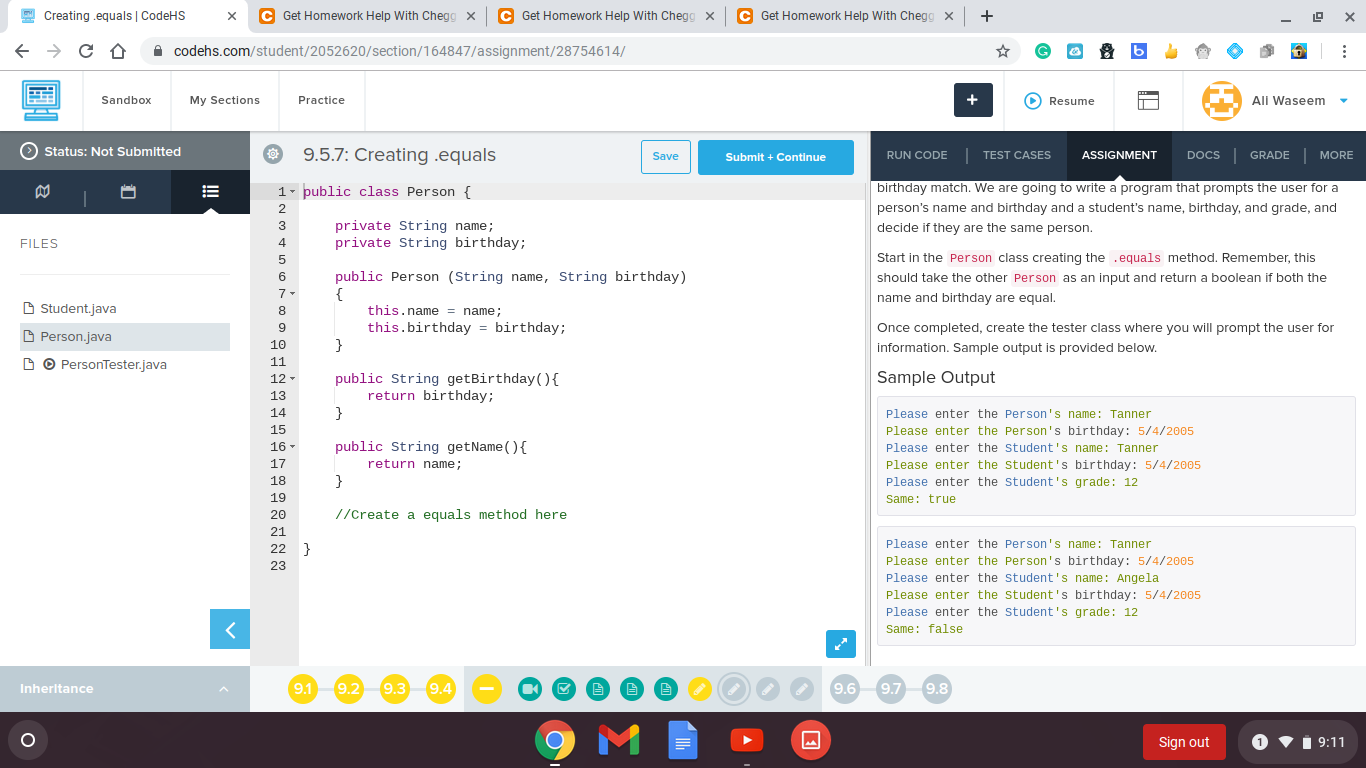Open the DOCS tab
Viewport: 1366px width, 768px height.
[x=1203, y=155]
